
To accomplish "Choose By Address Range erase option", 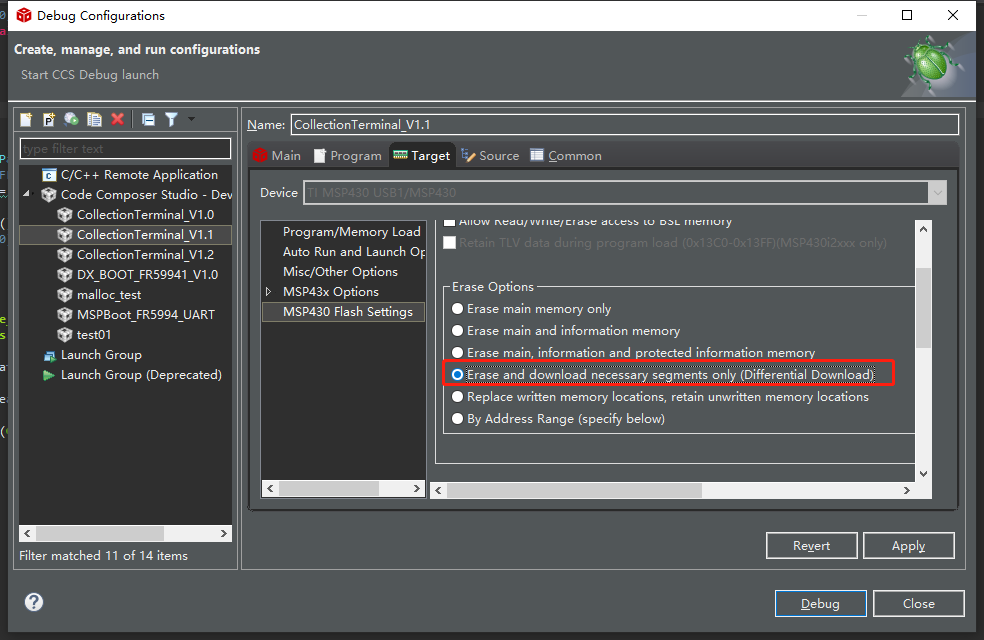I will click(x=457, y=419).
